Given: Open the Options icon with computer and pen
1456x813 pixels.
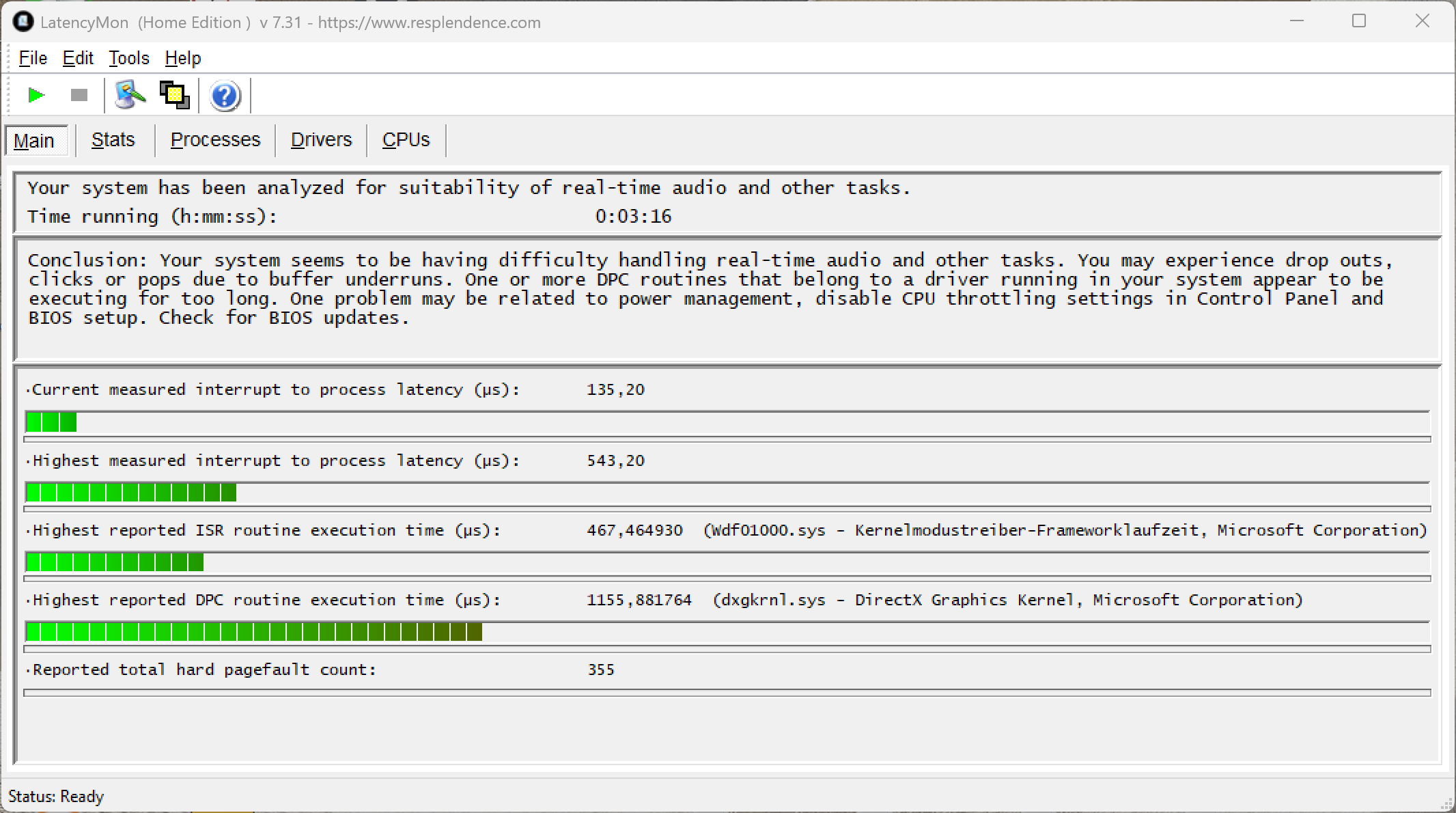Looking at the screenshot, I should pyautogui.click(x=130, y=95).
